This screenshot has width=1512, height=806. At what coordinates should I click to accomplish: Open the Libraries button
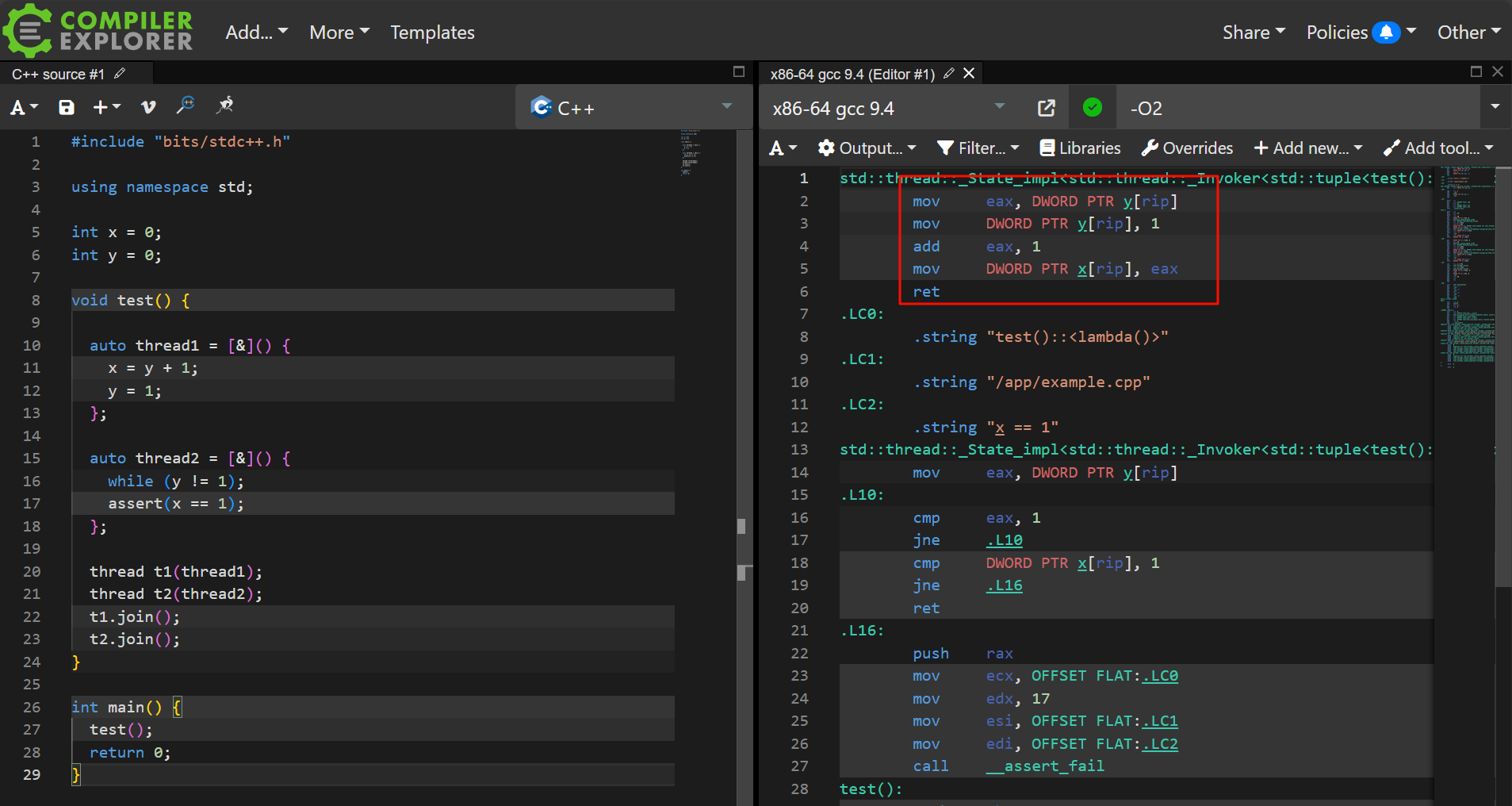tap(1080, 148)
